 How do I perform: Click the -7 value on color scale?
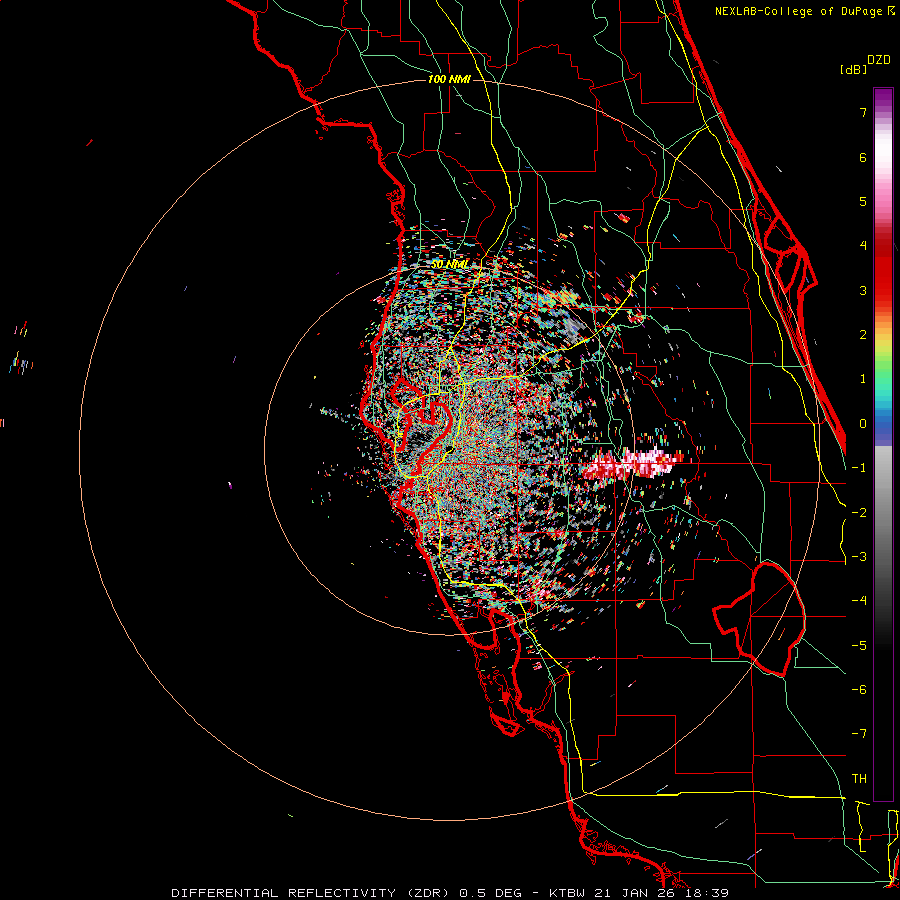pos(859,734)
